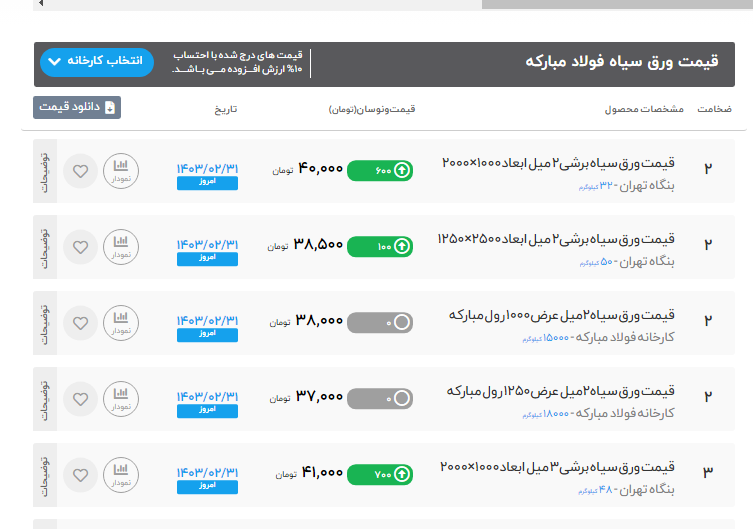Show the نمودار chart for the 38,000 toman row
The height and width of the screenshot is (529, 753).
(x=120, y=322)
